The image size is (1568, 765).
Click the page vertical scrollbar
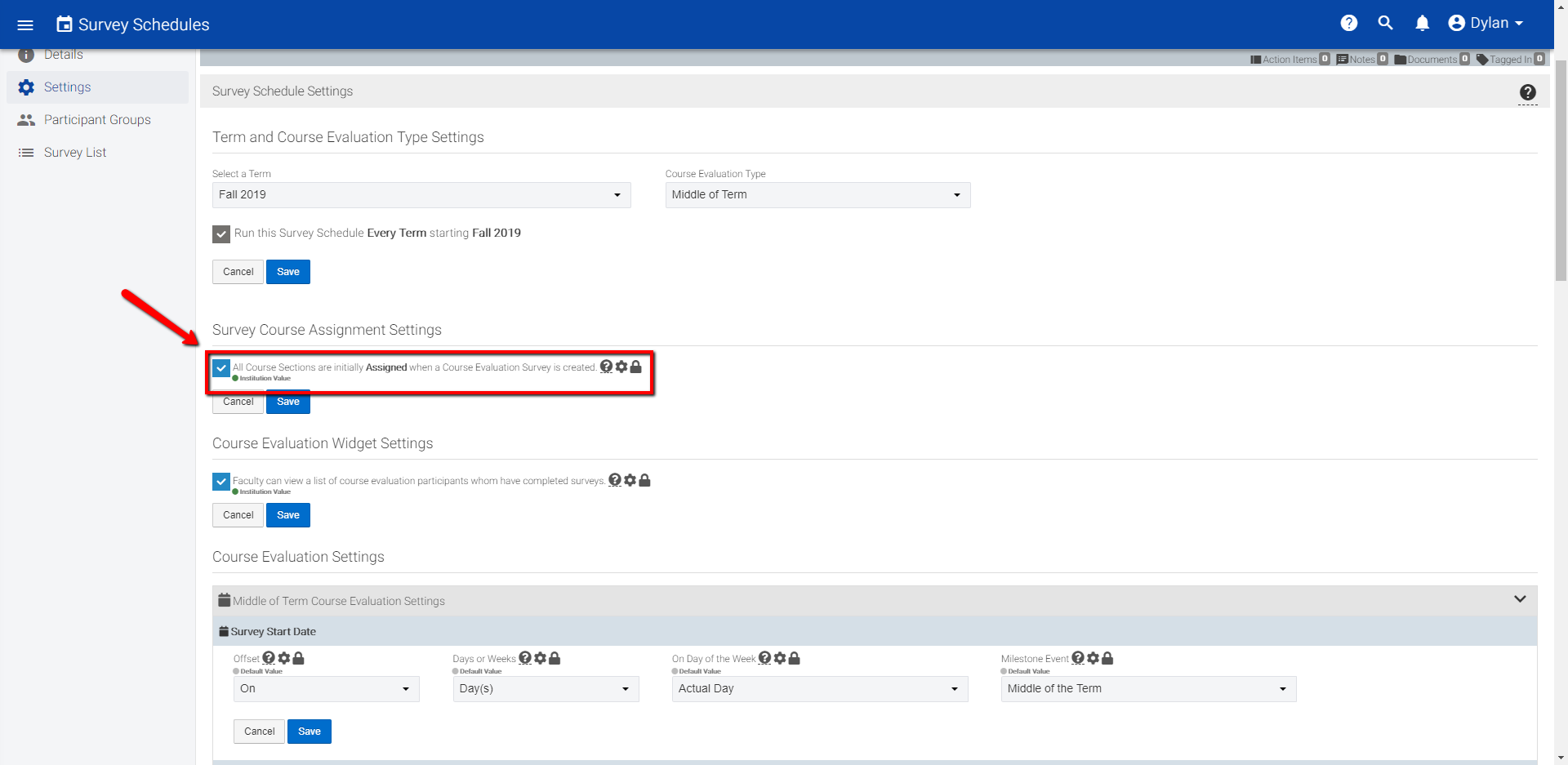pos(1561,171)
